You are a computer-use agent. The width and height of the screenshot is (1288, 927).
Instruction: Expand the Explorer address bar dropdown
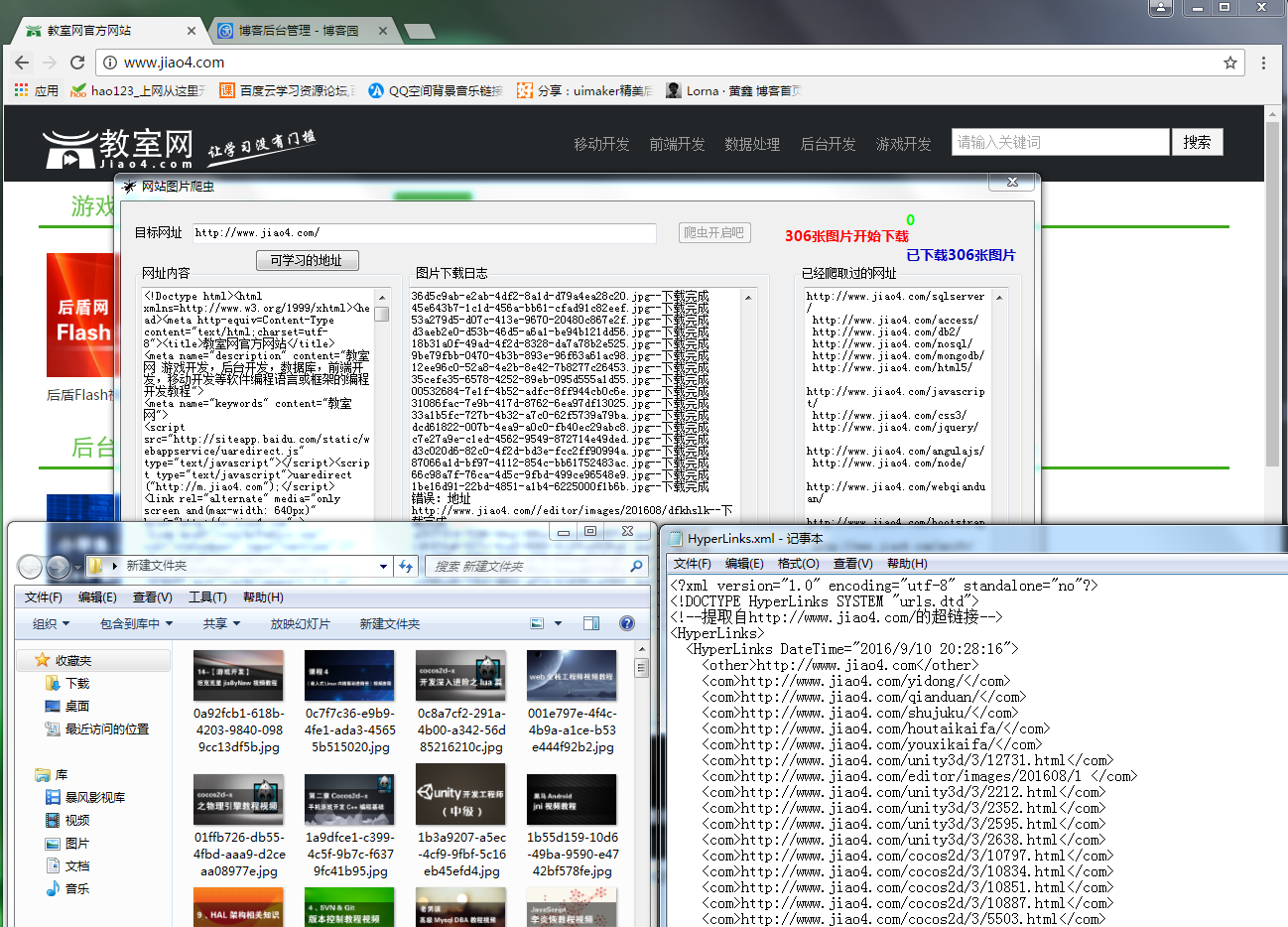[383, 566]
